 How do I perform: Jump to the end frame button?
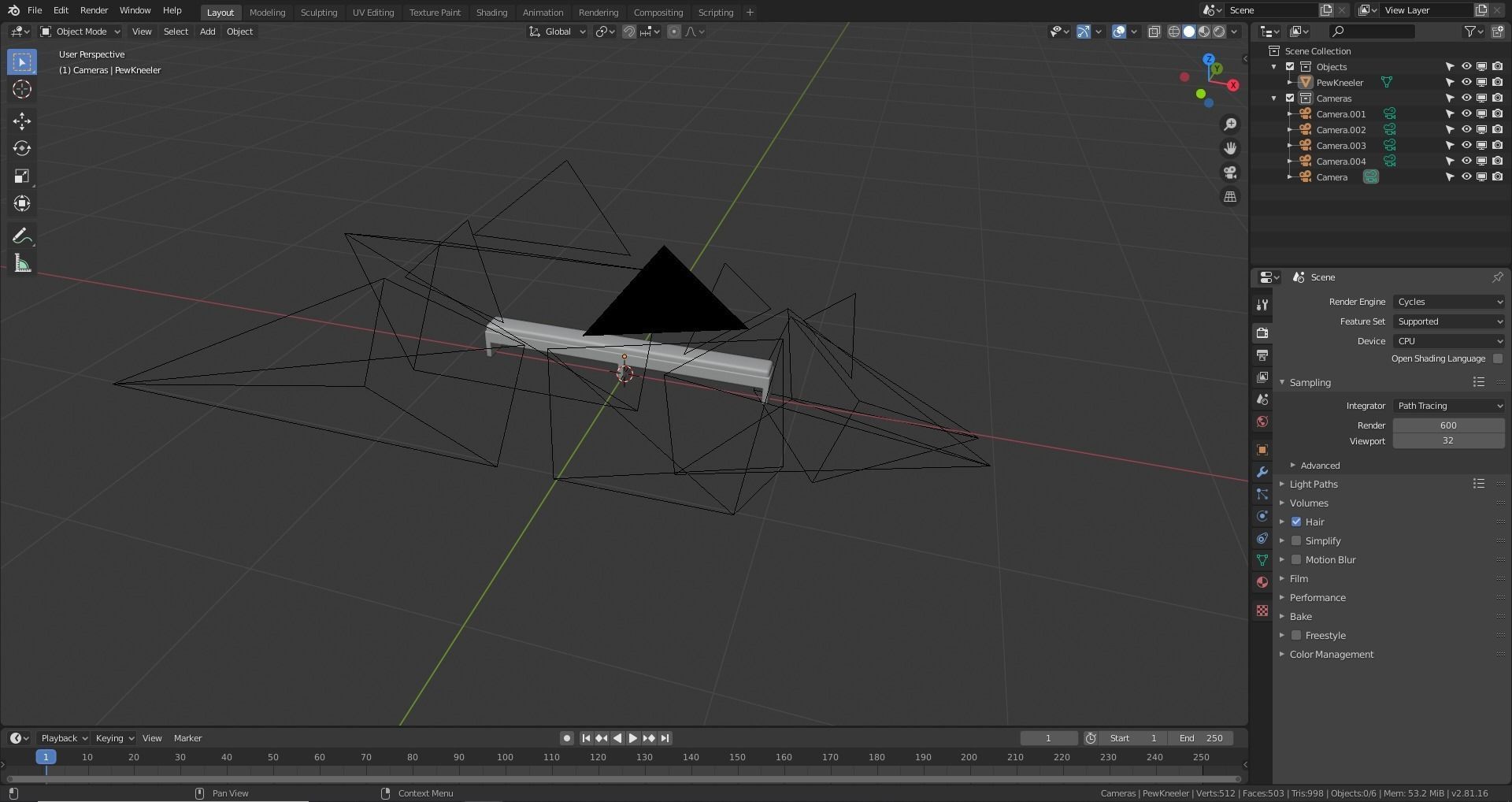click(x=665, y=738)
